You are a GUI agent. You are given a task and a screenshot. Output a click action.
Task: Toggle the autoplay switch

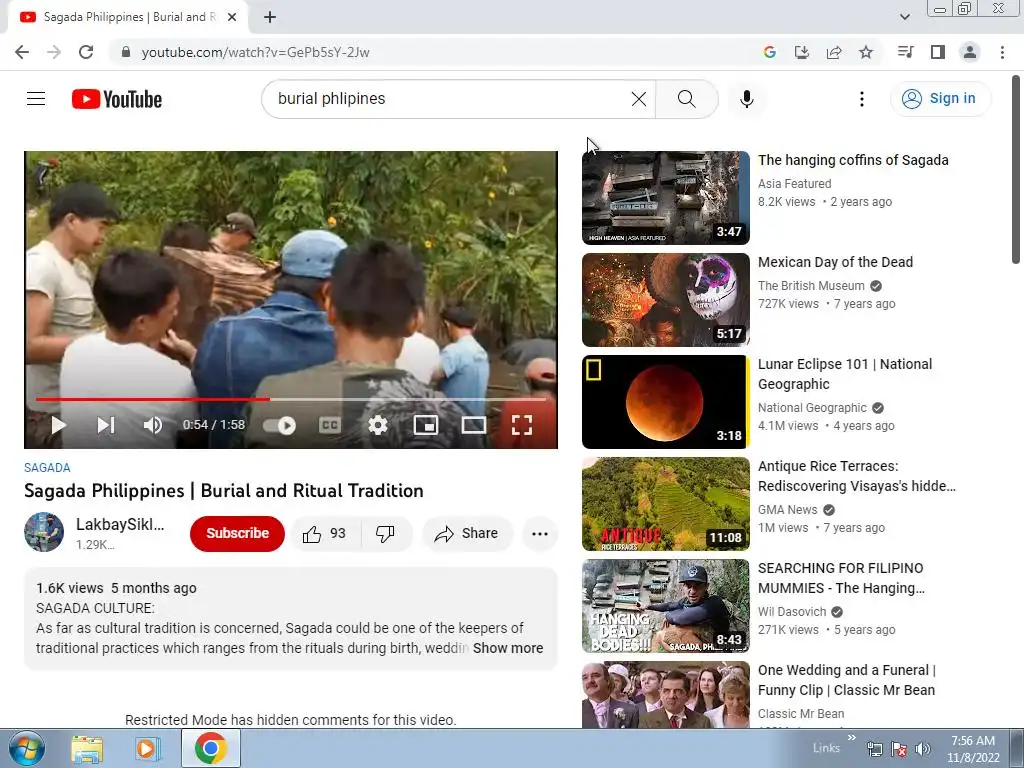pyautogui.click(x=280, y=426)
